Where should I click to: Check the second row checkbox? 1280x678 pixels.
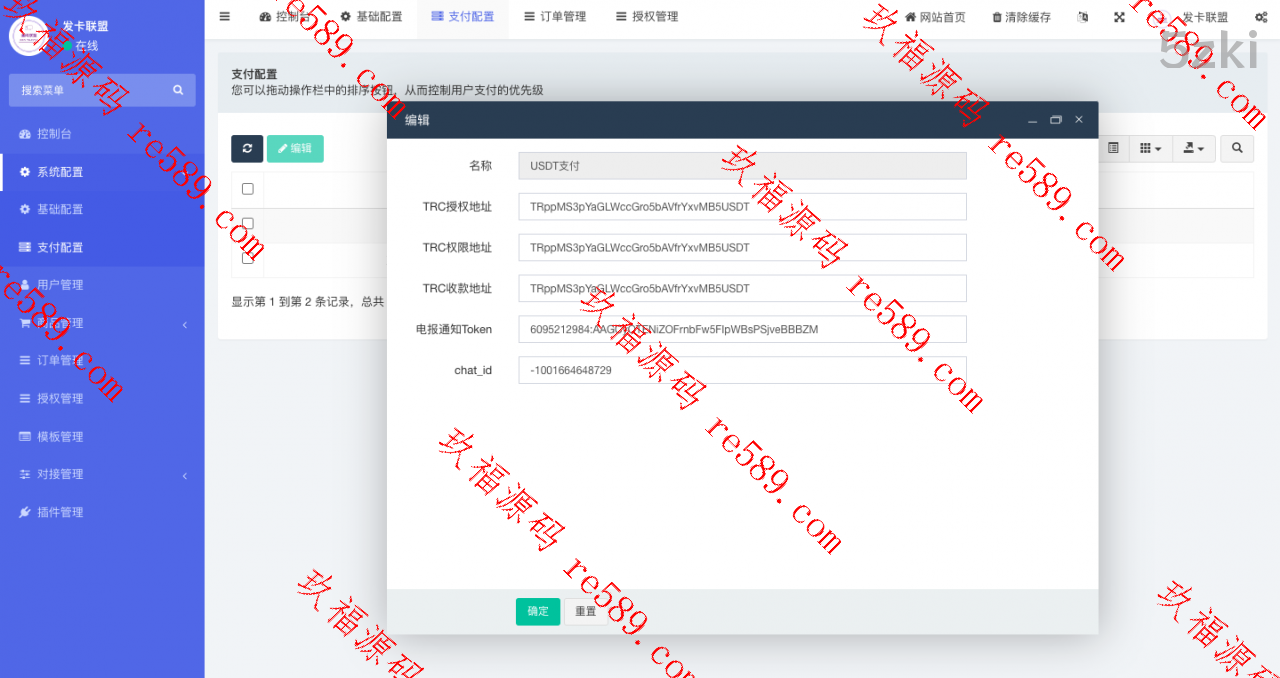click(x=248, y=258)
